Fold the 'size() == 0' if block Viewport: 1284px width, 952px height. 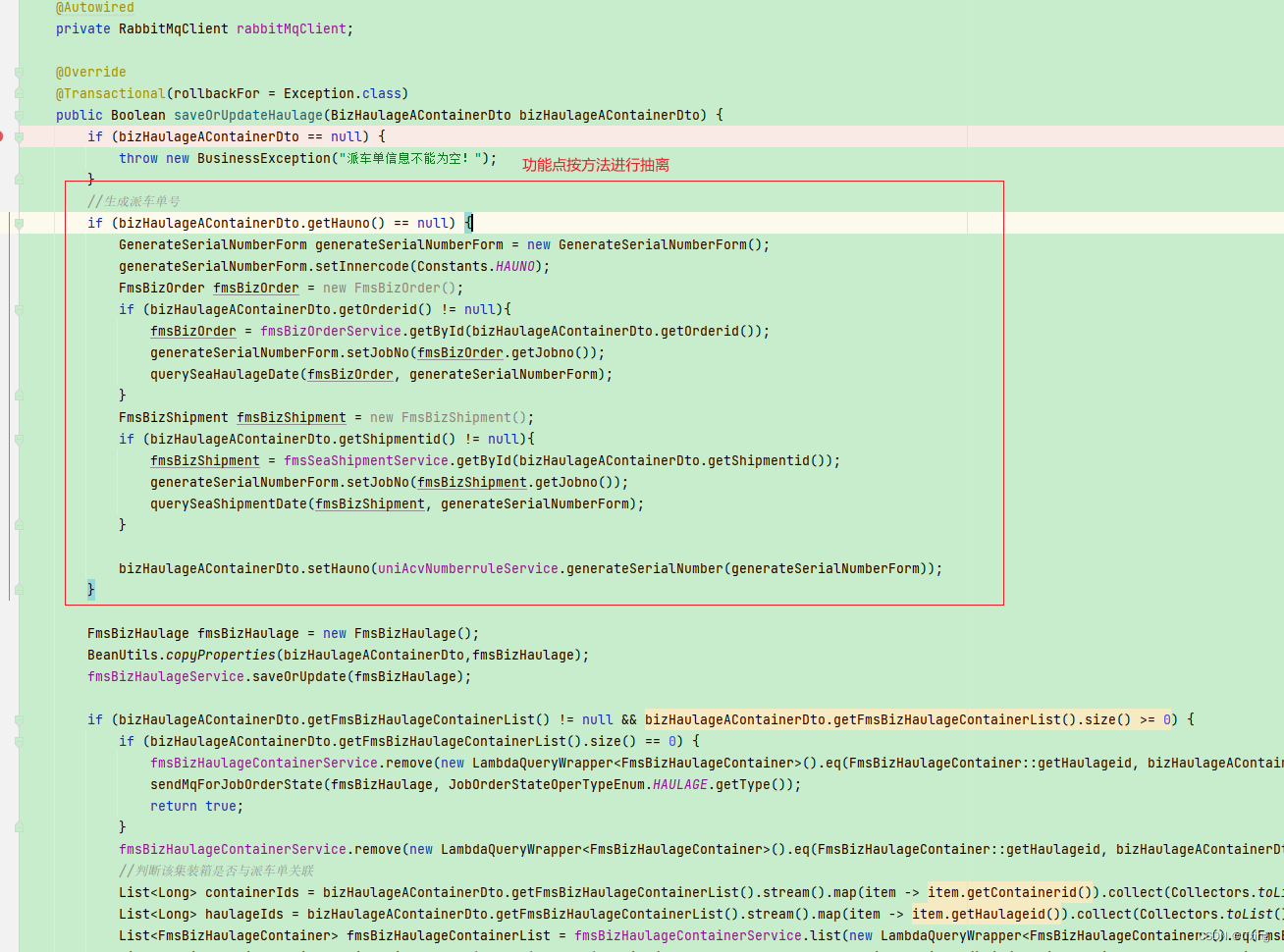(19, 741)
